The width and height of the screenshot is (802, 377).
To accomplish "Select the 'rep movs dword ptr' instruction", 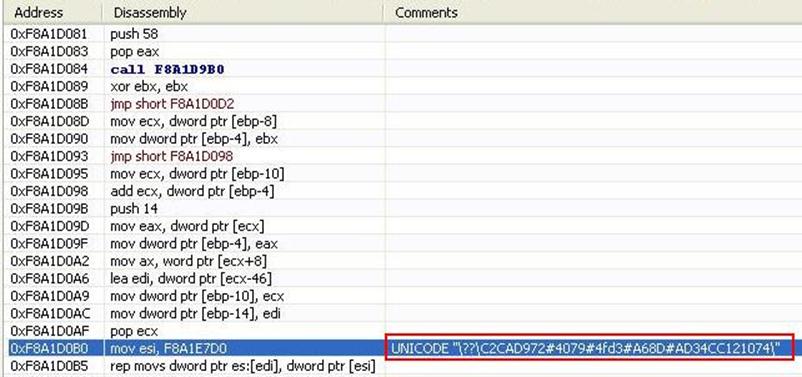I will (243, 366).
